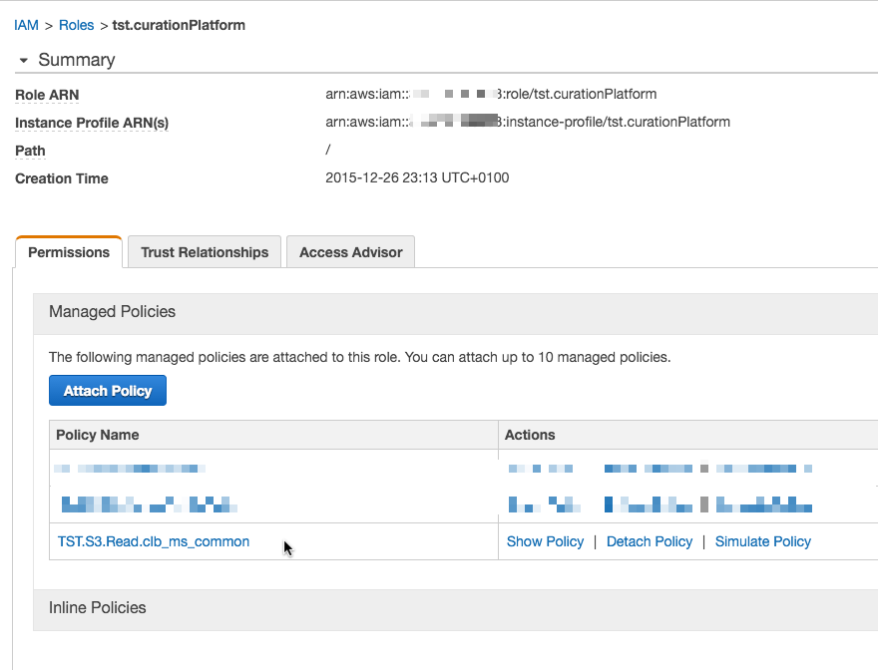
Task: Switch to the Trust Relationships tab
Action: [205, 252]
